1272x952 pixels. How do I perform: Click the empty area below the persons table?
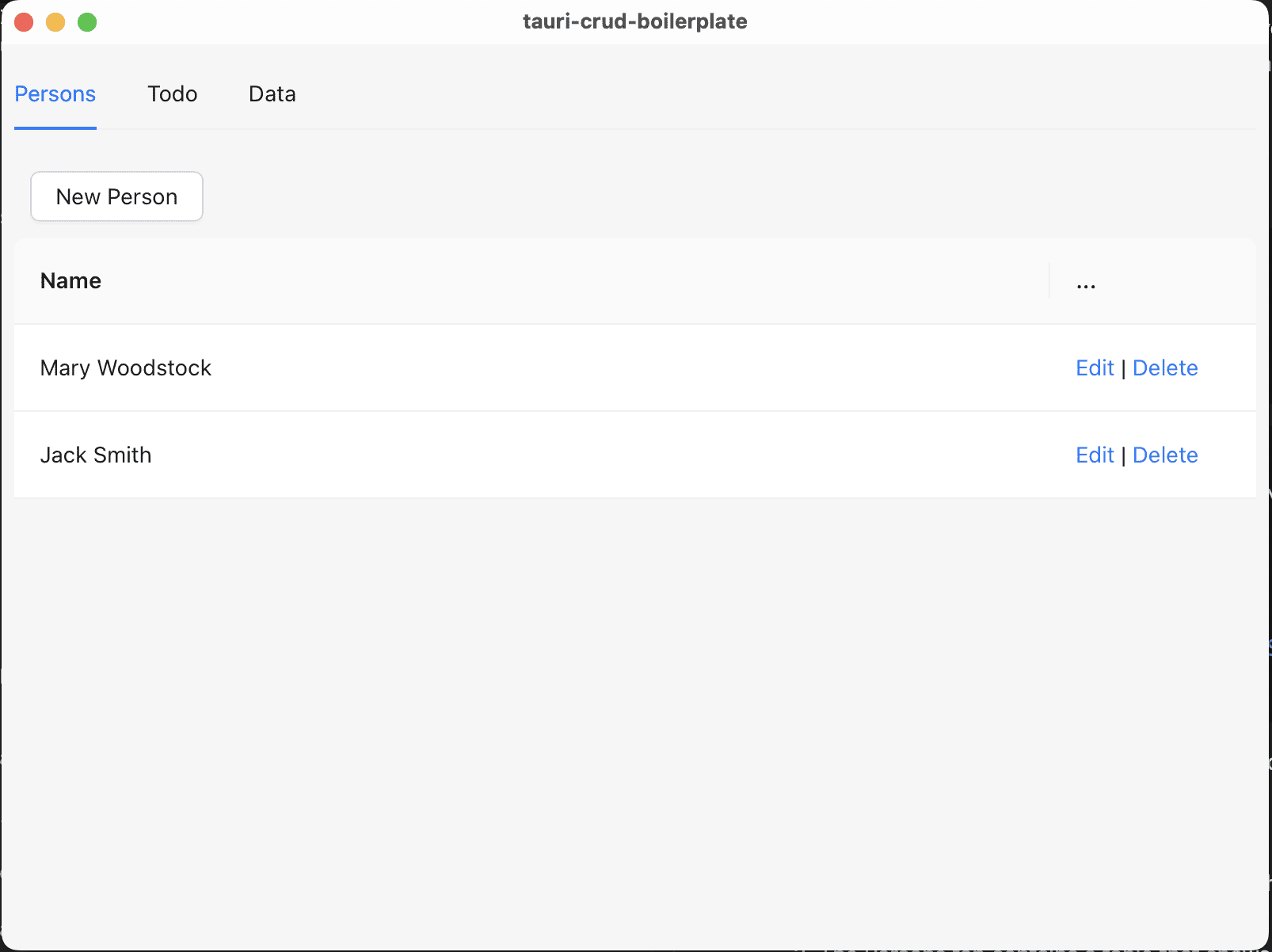634,713
